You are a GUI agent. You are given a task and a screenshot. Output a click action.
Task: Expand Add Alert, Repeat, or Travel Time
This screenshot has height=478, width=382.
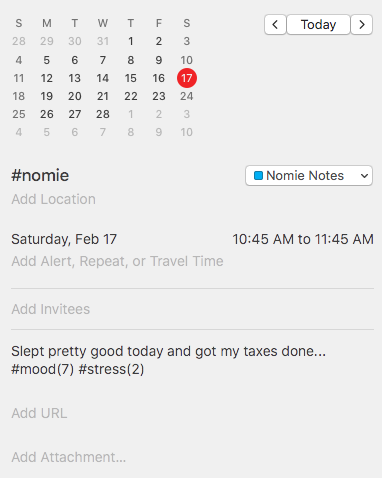point(117,261)
